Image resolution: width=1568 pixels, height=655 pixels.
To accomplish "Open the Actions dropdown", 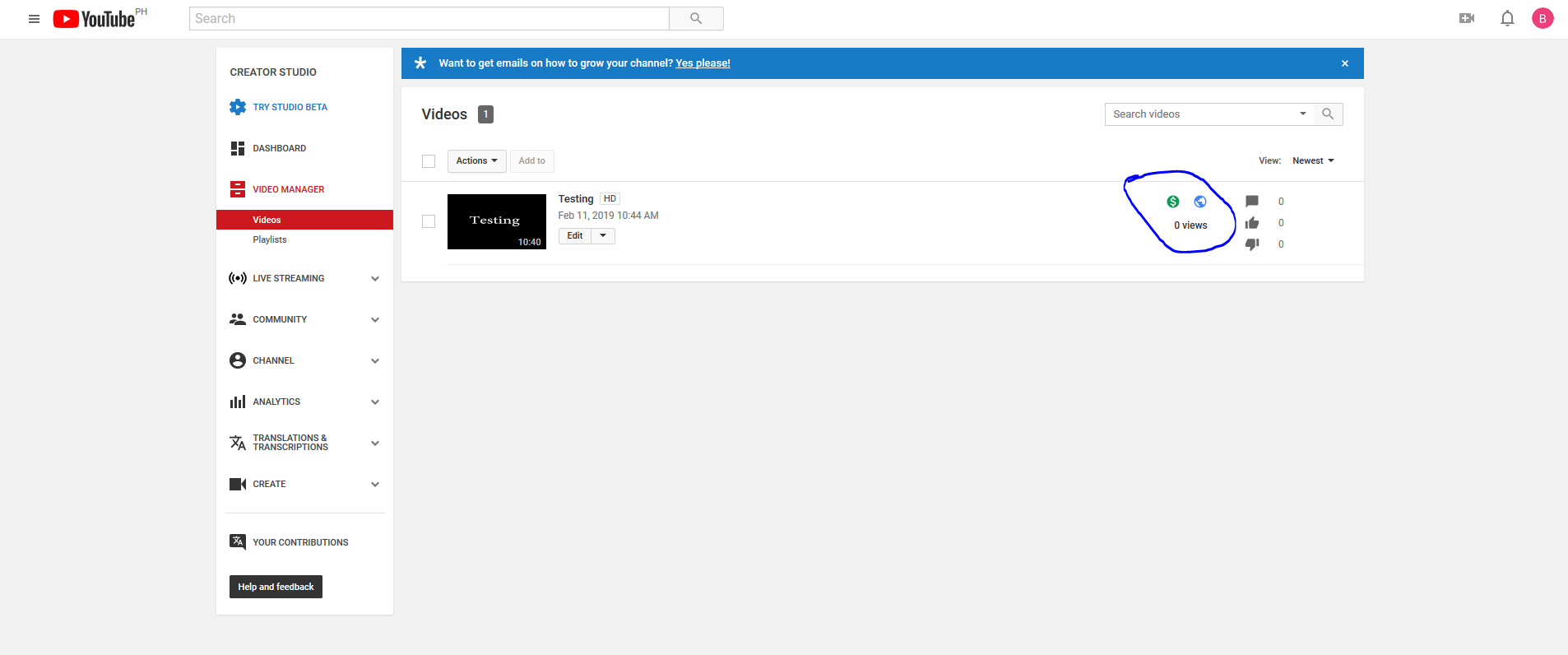I will tap(476, 161).
